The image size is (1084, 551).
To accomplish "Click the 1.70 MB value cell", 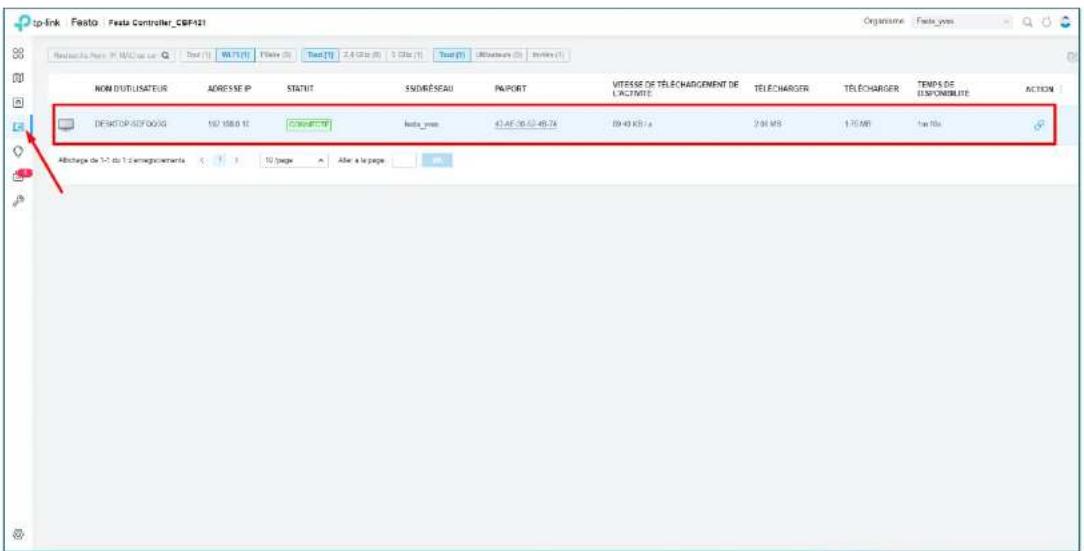I will click(857, 125).
